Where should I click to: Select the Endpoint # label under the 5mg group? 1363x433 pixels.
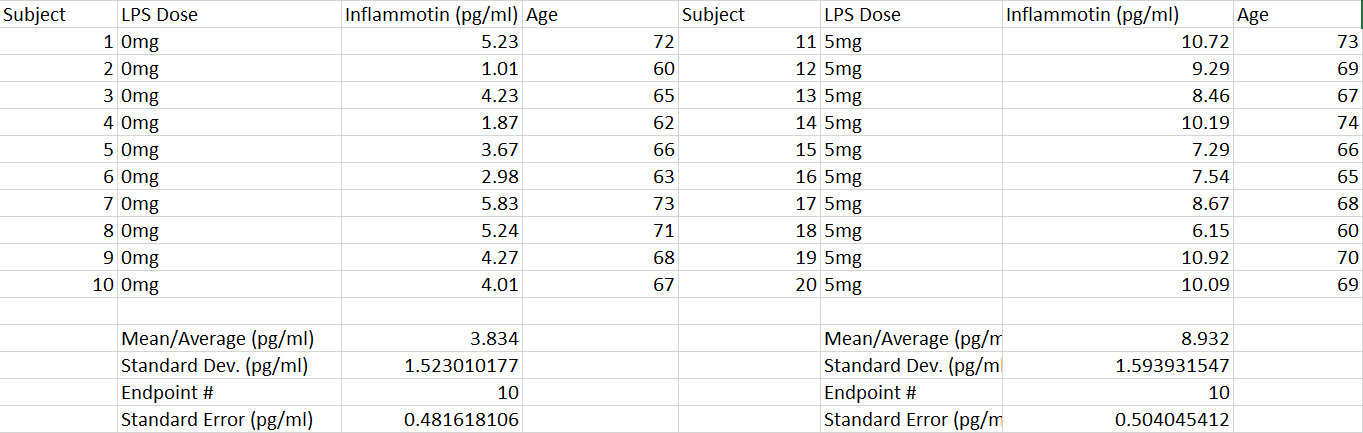(910, 393)
